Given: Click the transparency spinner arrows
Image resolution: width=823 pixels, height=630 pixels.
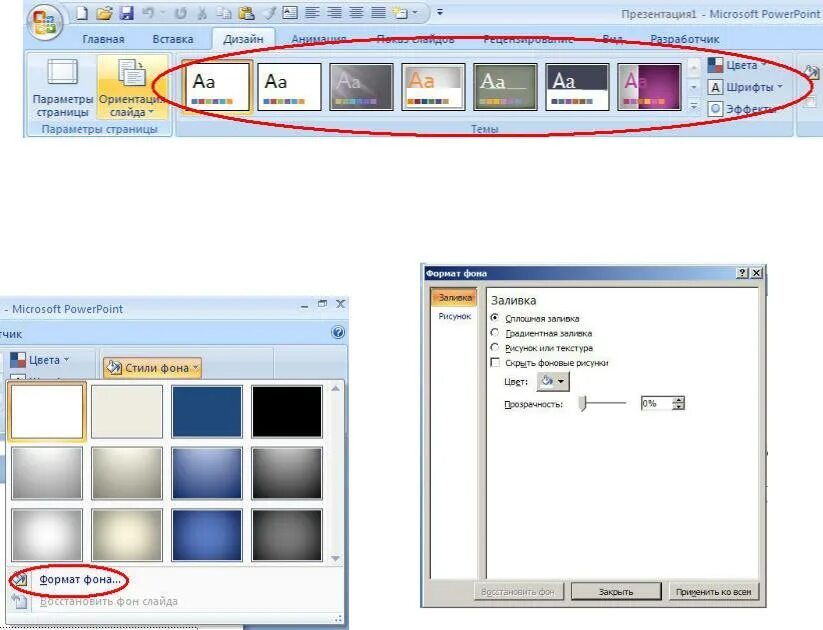Looking at the screenshot, I should [679, 403].
